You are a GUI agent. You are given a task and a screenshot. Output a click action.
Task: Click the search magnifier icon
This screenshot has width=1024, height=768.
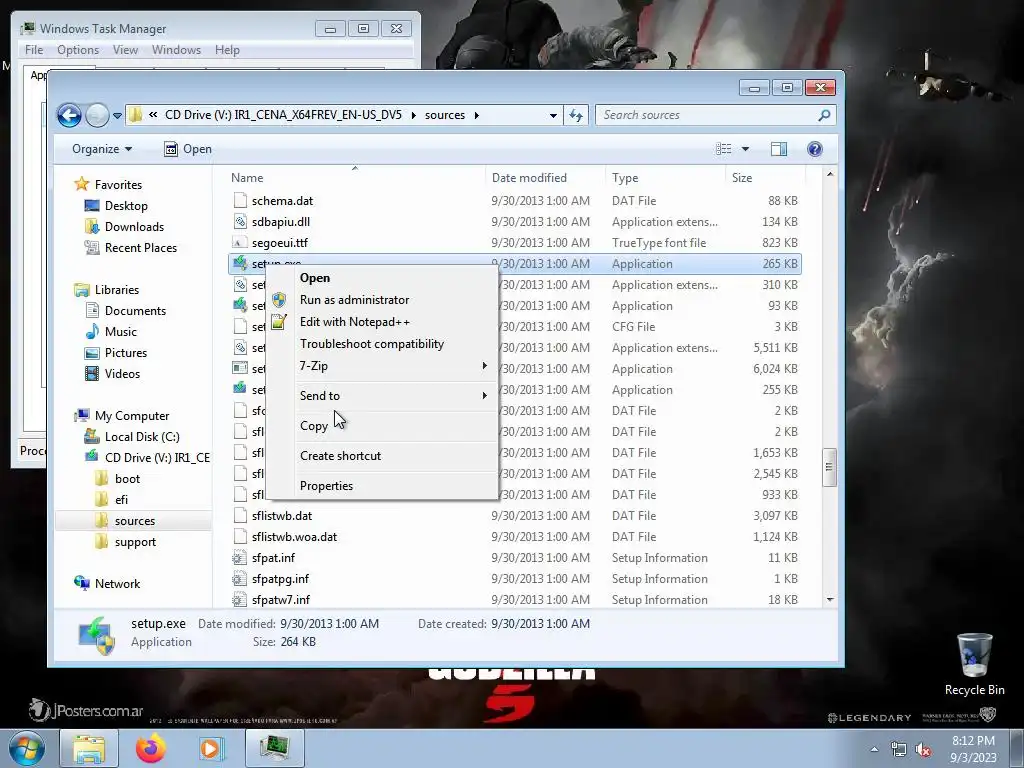tap(824, 115)
